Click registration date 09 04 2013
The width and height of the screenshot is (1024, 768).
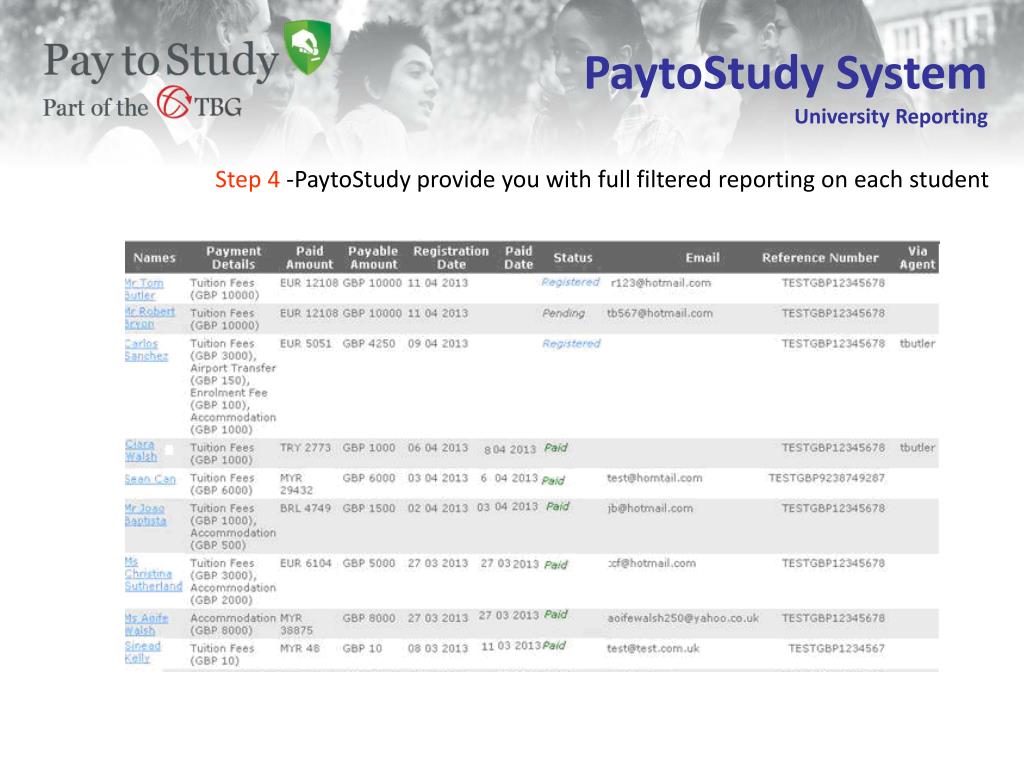pos(438,344)
